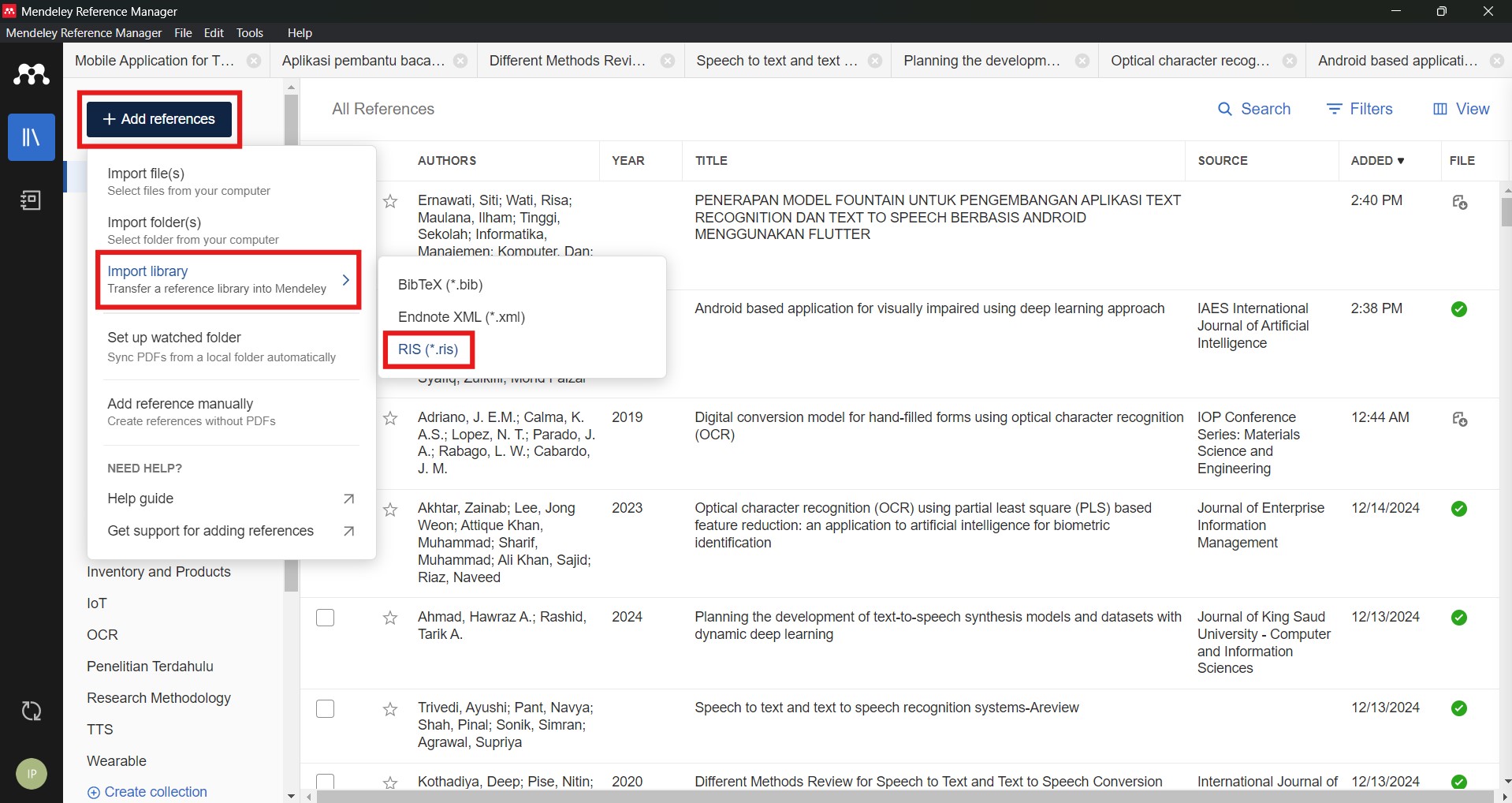Open the user profile avatar IP
Image resolution: width=1512 pixels, height=803 pixels.
32,774
